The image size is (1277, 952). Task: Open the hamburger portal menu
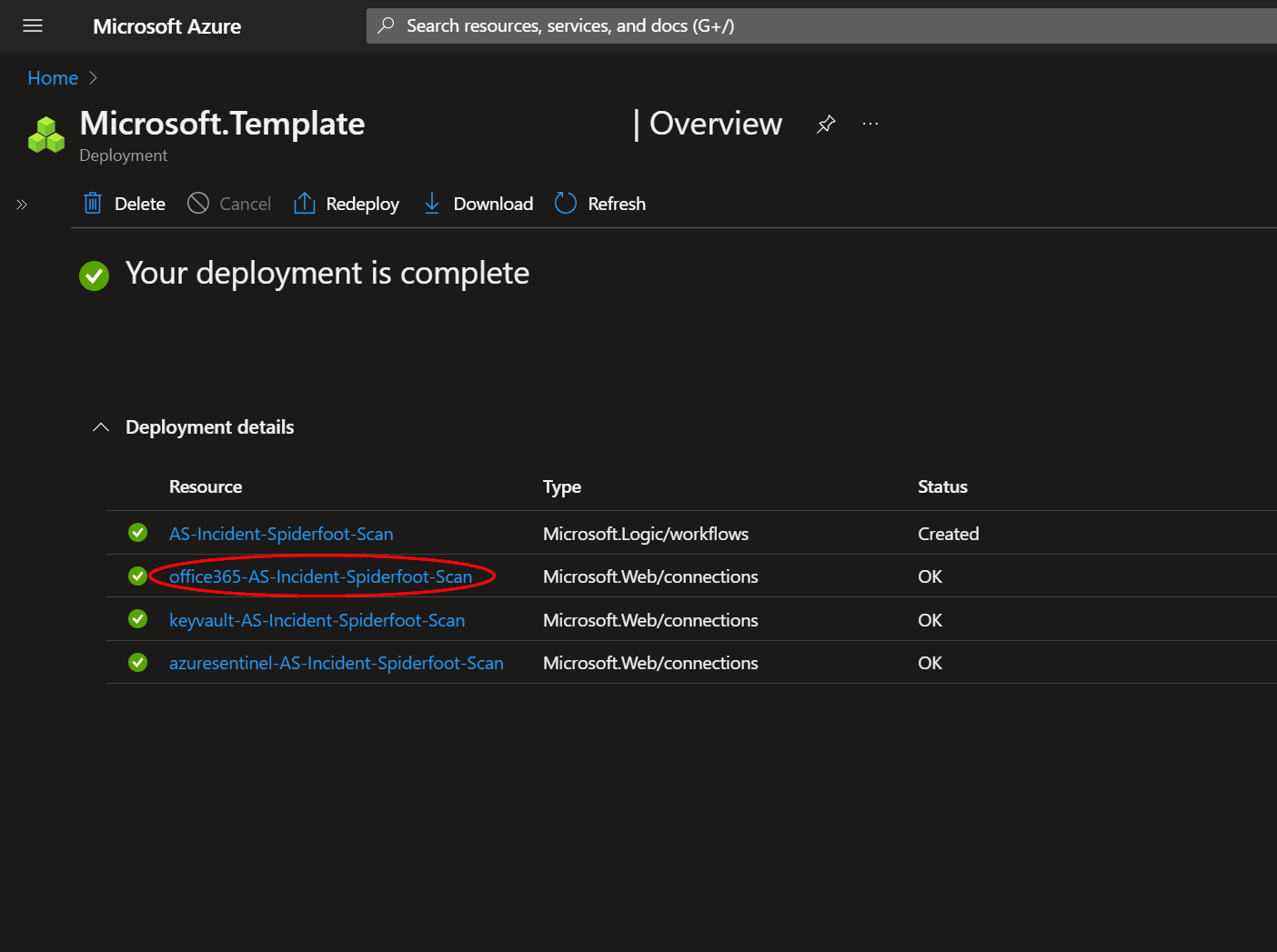point(33,25)
